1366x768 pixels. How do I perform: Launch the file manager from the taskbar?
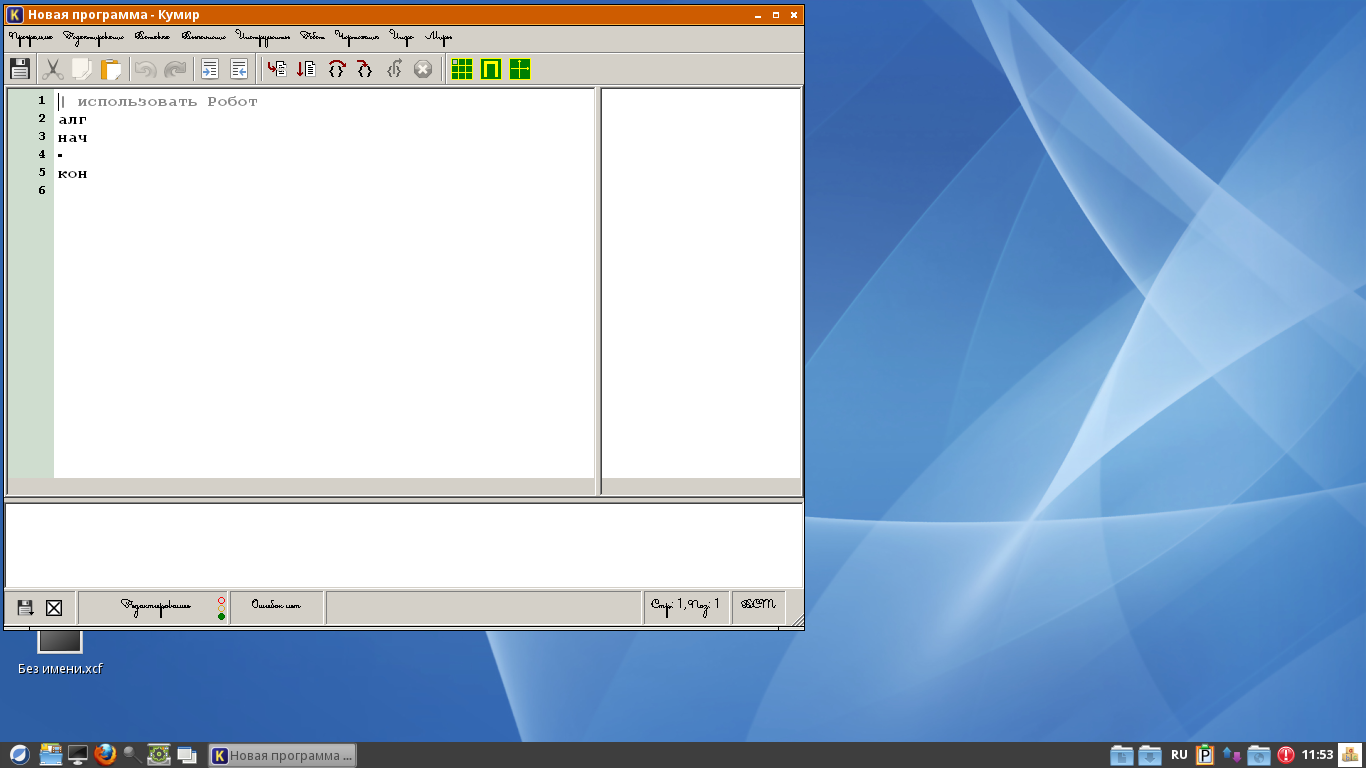[50, 755]
